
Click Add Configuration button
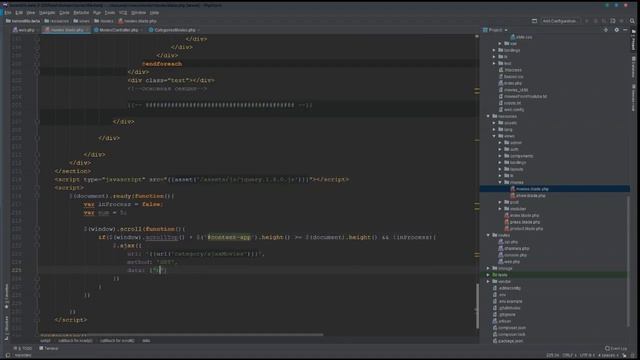(559, 21)
